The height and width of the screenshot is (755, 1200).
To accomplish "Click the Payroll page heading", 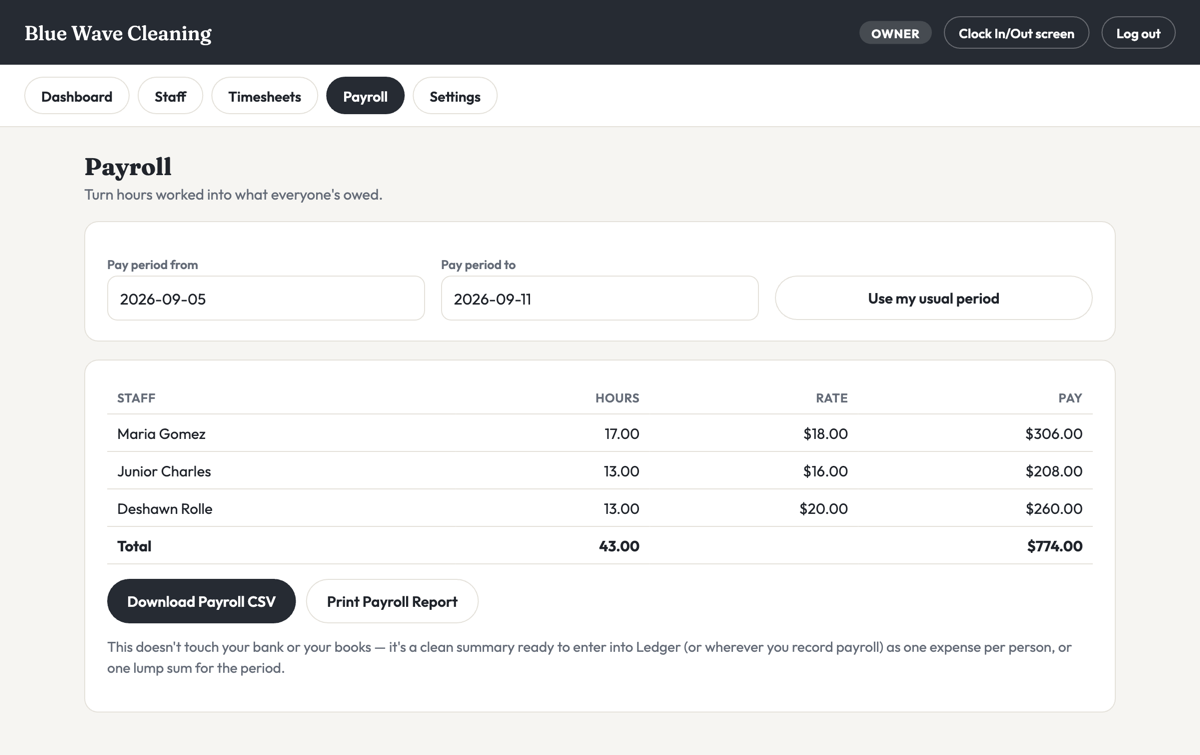I will pyautogui.click(x=128, y=166).
